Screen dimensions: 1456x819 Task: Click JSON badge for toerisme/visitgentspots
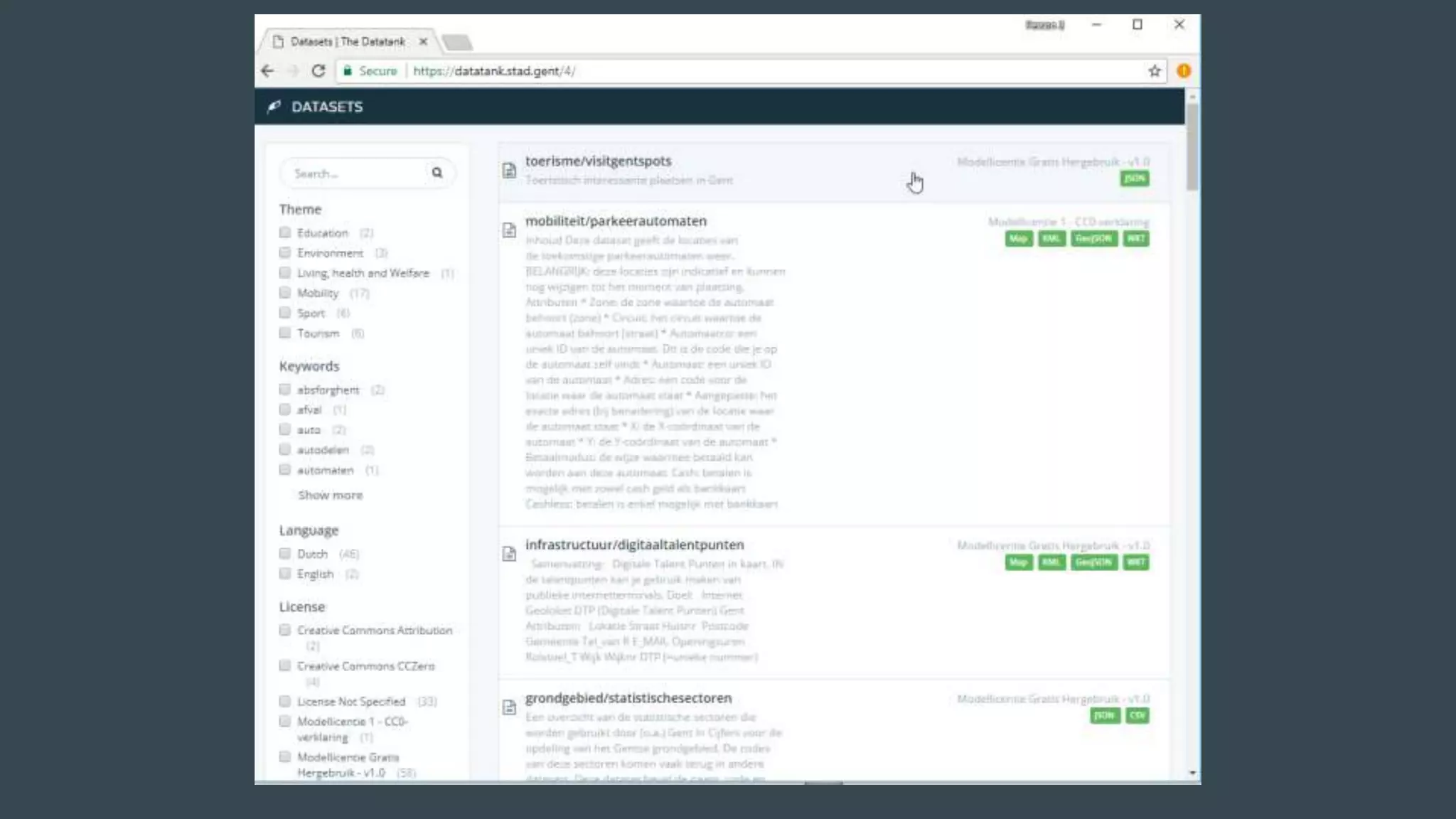[x=1134, y=178]
